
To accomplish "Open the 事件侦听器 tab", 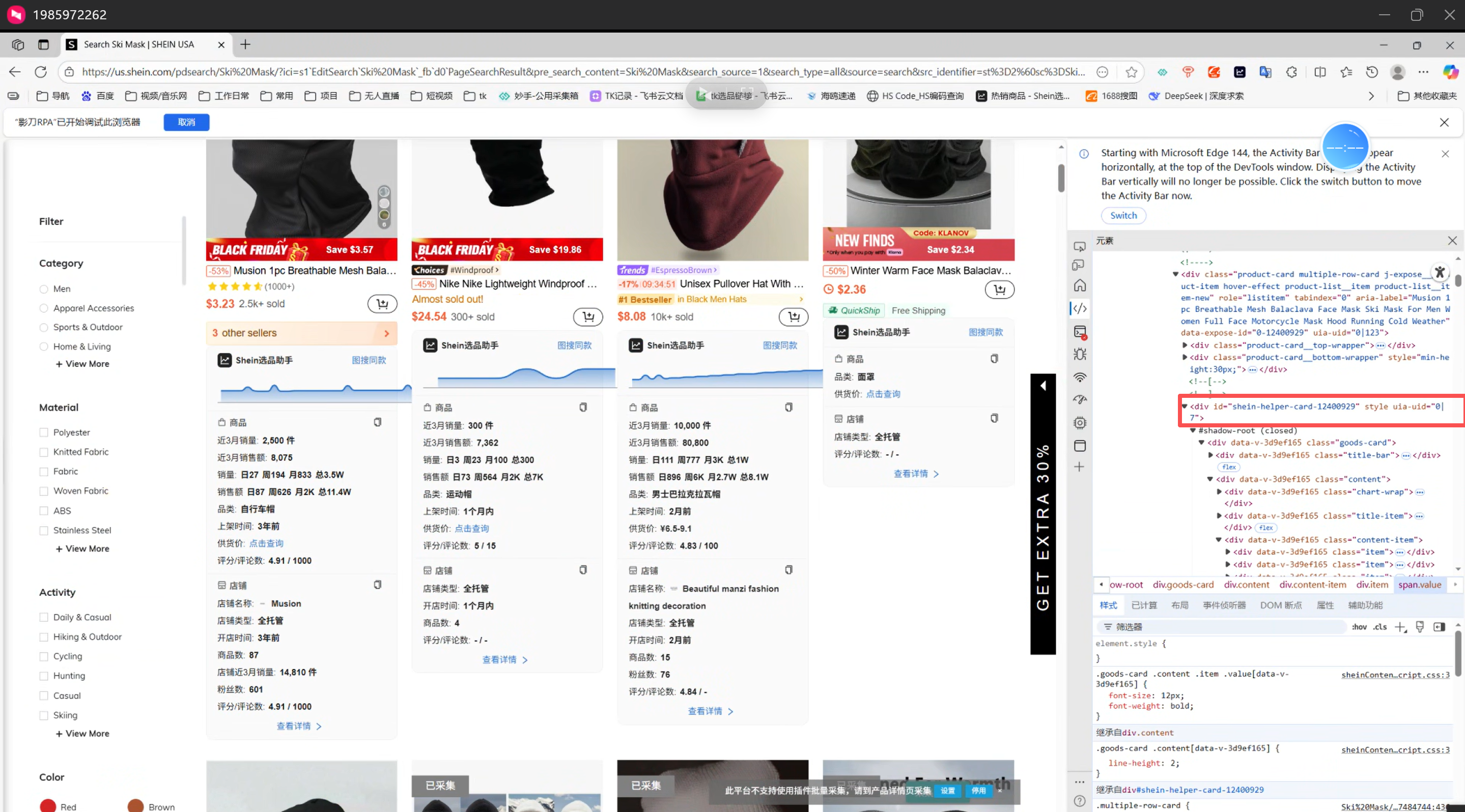I will 1224,606.
